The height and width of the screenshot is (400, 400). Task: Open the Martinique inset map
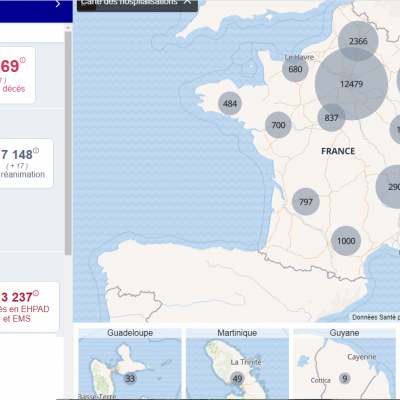(x=237, y=363)
